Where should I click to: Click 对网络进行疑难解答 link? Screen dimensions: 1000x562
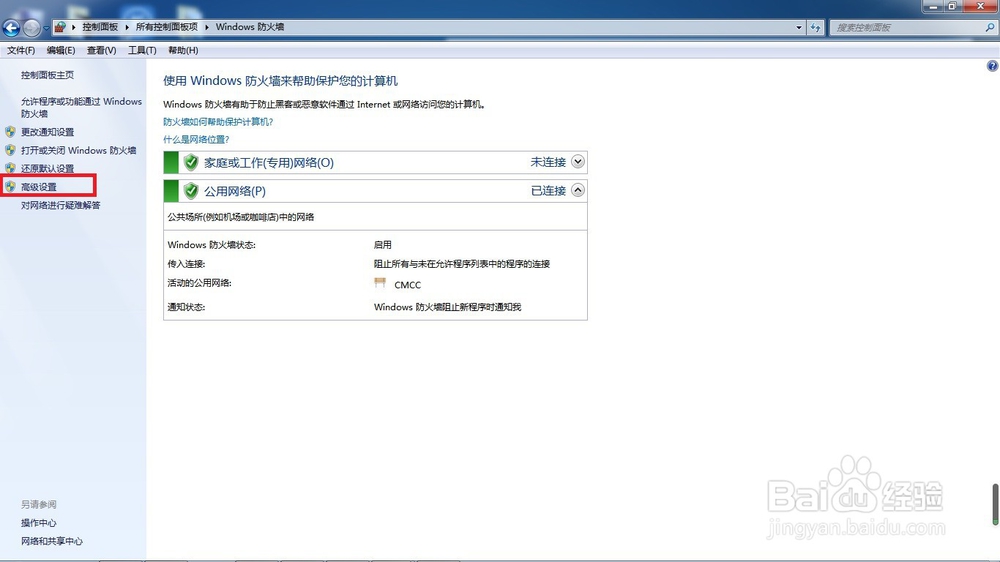[61, 205]
